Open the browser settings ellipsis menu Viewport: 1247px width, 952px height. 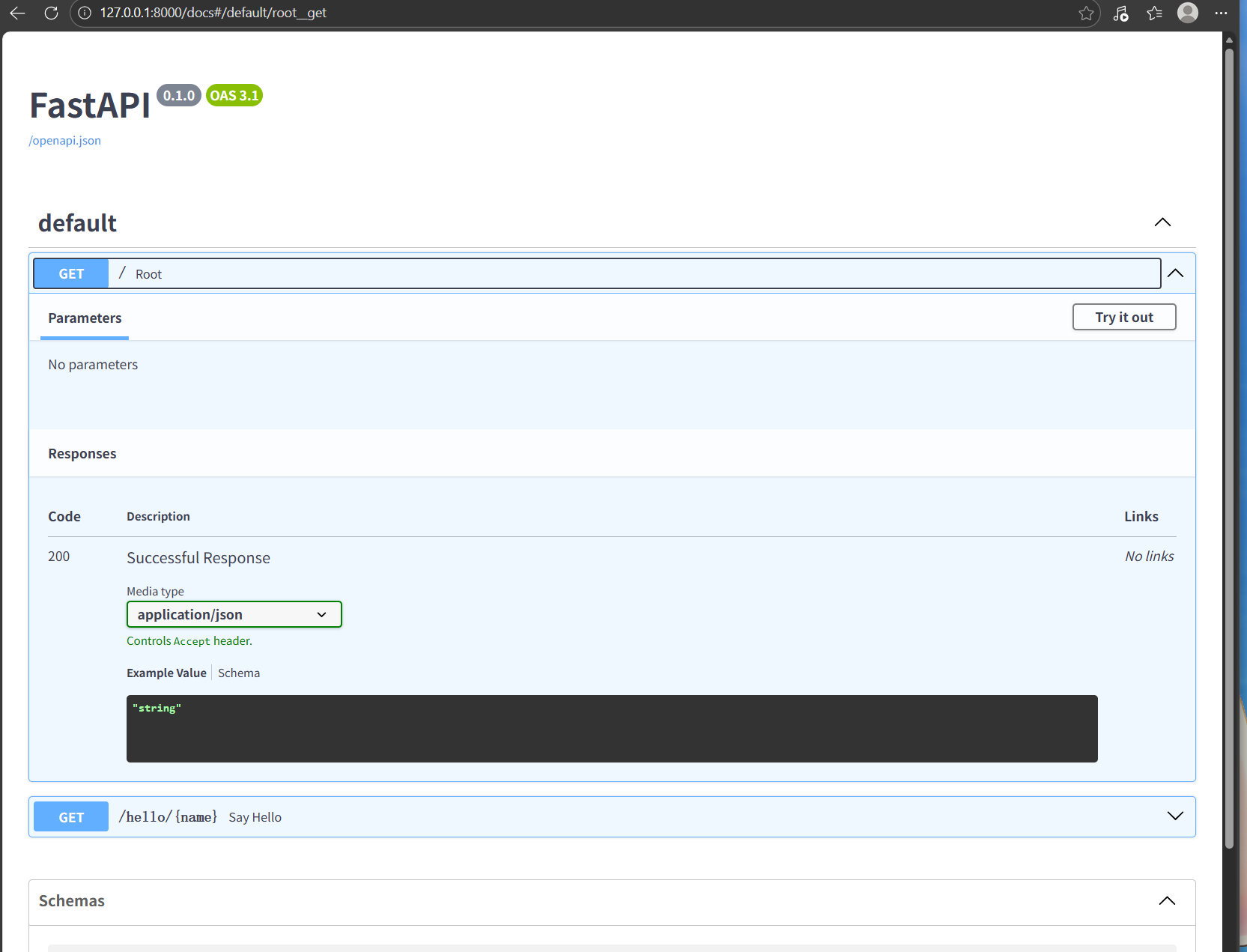1221,13
